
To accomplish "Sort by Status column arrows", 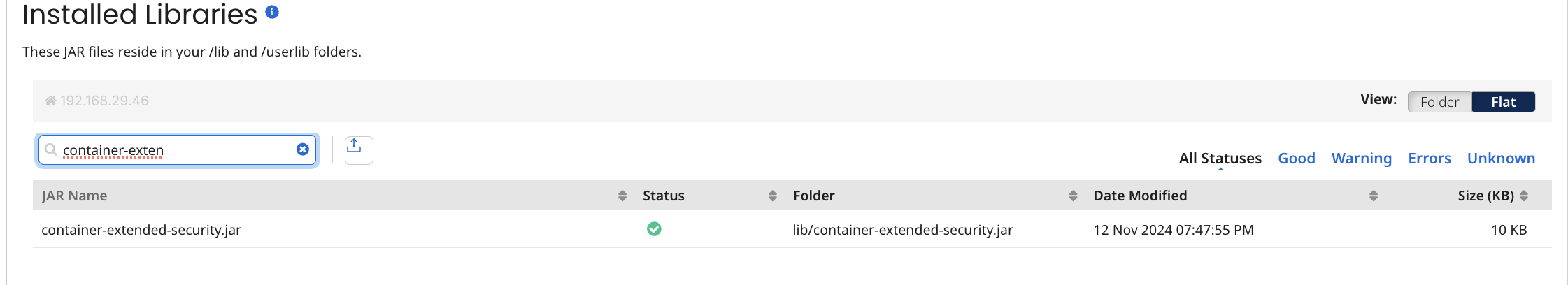I will coord(772,196).
